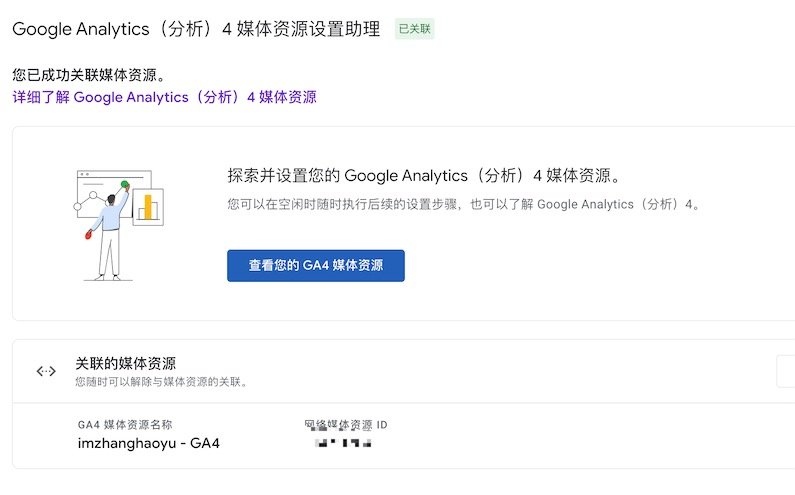The image size is (795, 495).
Task: Click the 您已成功关联媒体资源 confirmation message
Action: coord(87,75)
